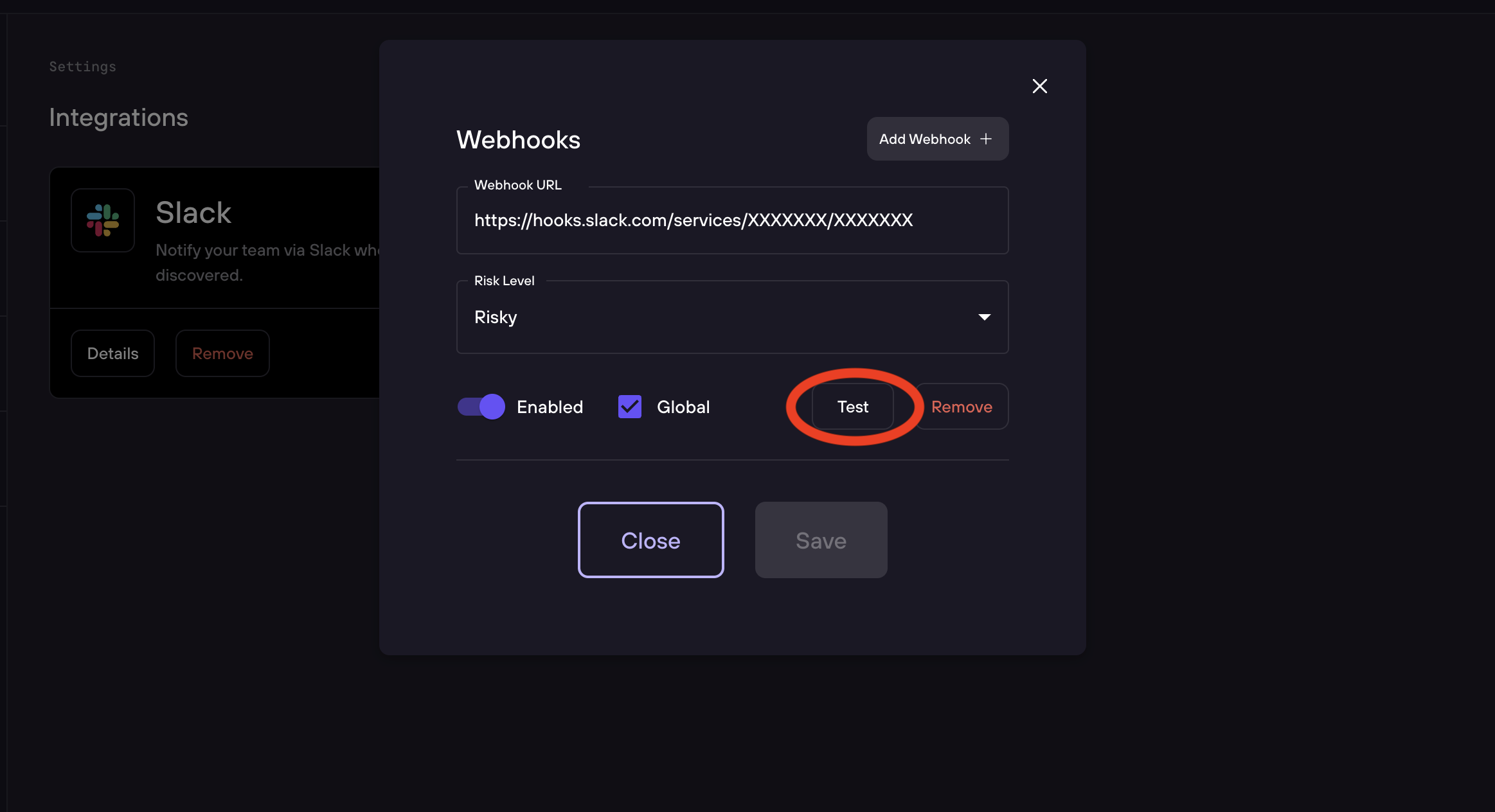This screenshot has height=812, width=1495.
Task: Uncheck the Global checkbox
Action: (x=630, y=407)
